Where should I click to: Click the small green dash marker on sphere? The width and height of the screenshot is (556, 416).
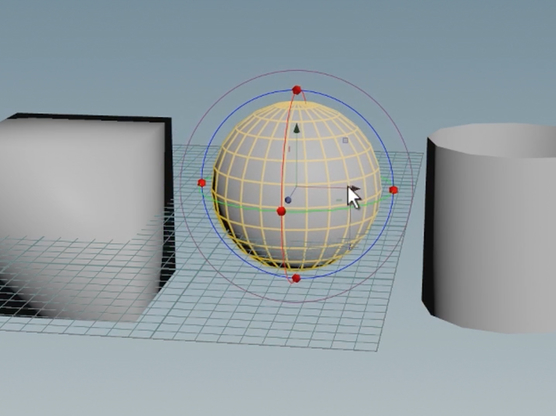[x=339, y=200]
